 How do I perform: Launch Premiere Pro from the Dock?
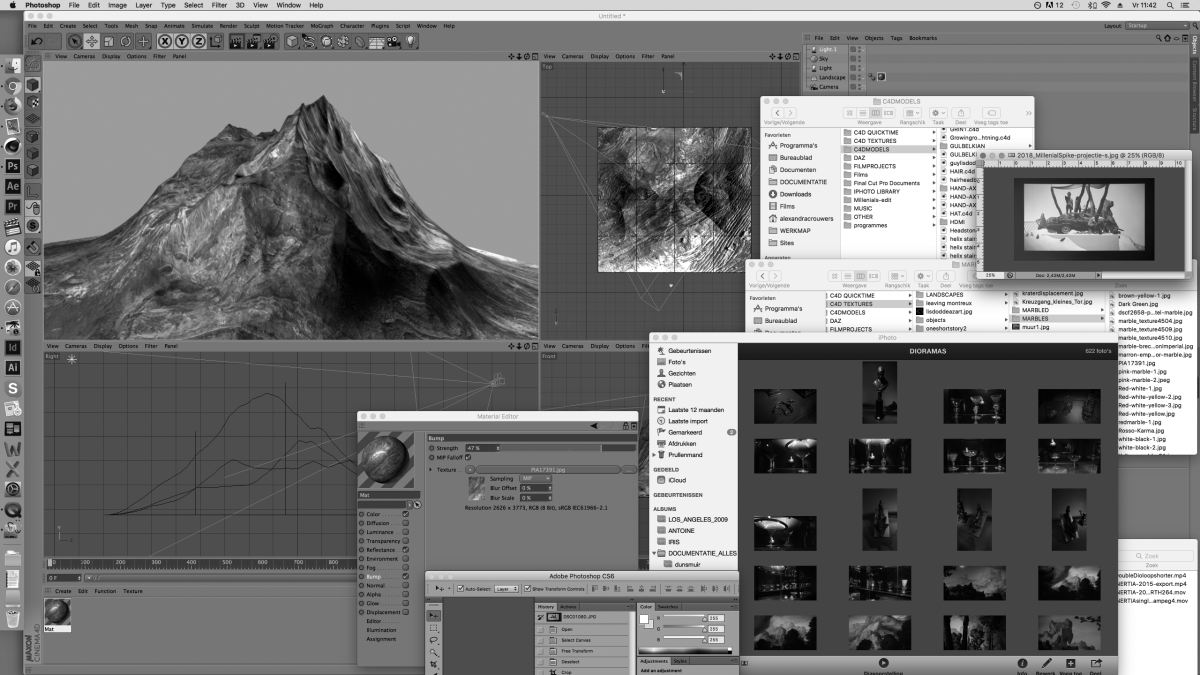[x=13, y=206]
